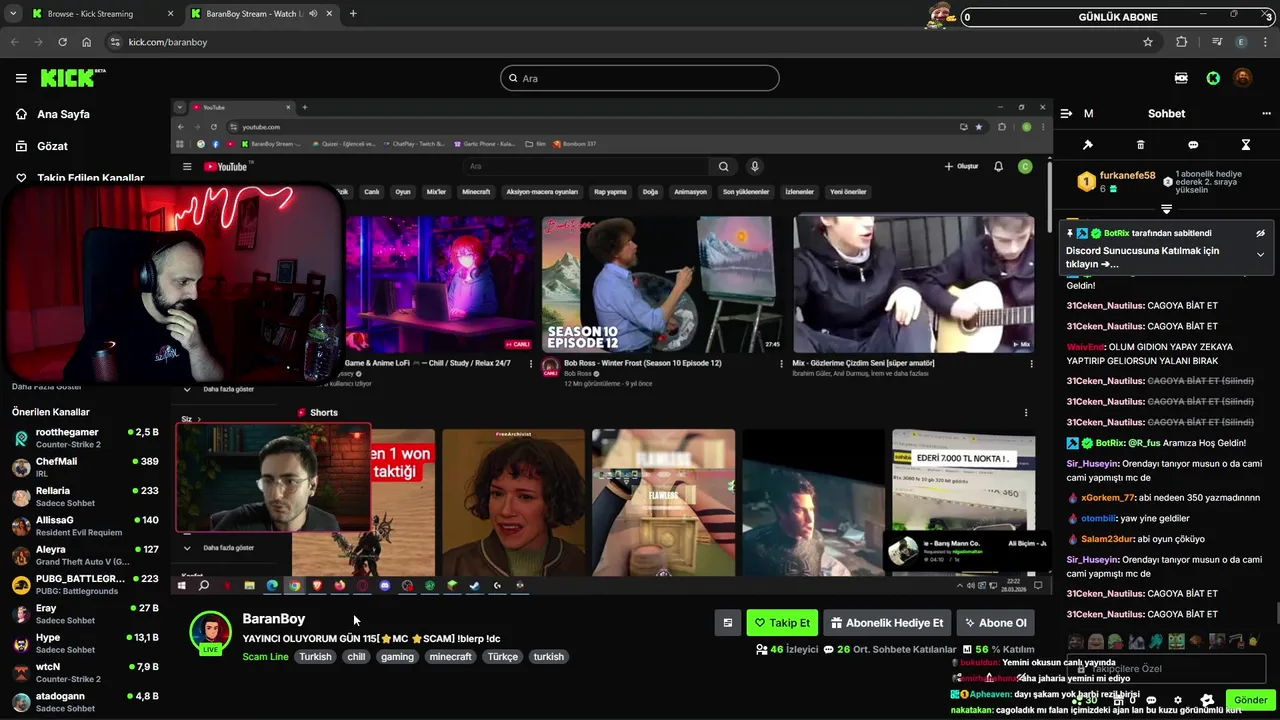Click the gaming tag
Image resolution: width=1280 pixels, height=720 pixels.
pyautogui.click(x=397, y=657)
